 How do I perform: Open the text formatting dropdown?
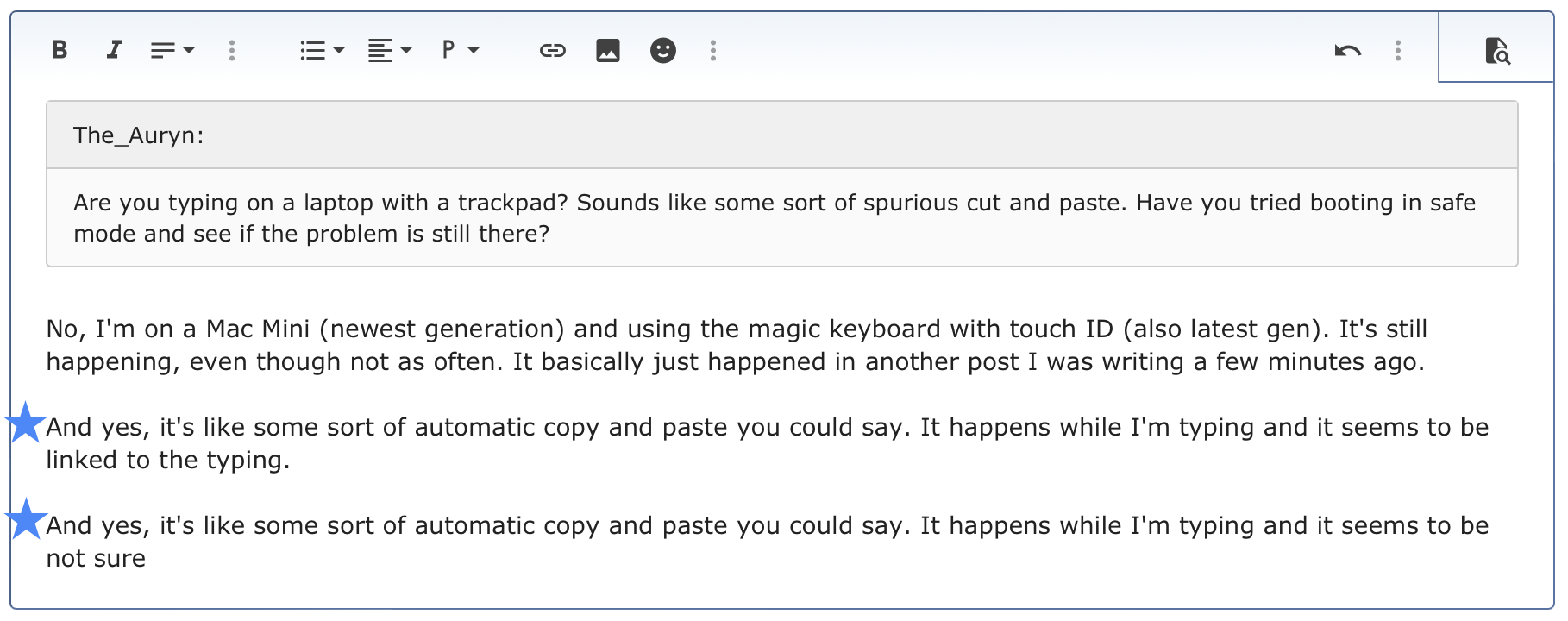172,50
